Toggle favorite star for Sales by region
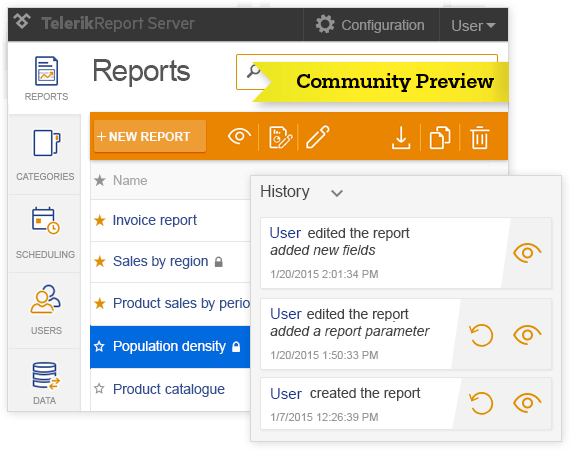Viewport: 570px width, 451px height. click(x=100, y=261)
